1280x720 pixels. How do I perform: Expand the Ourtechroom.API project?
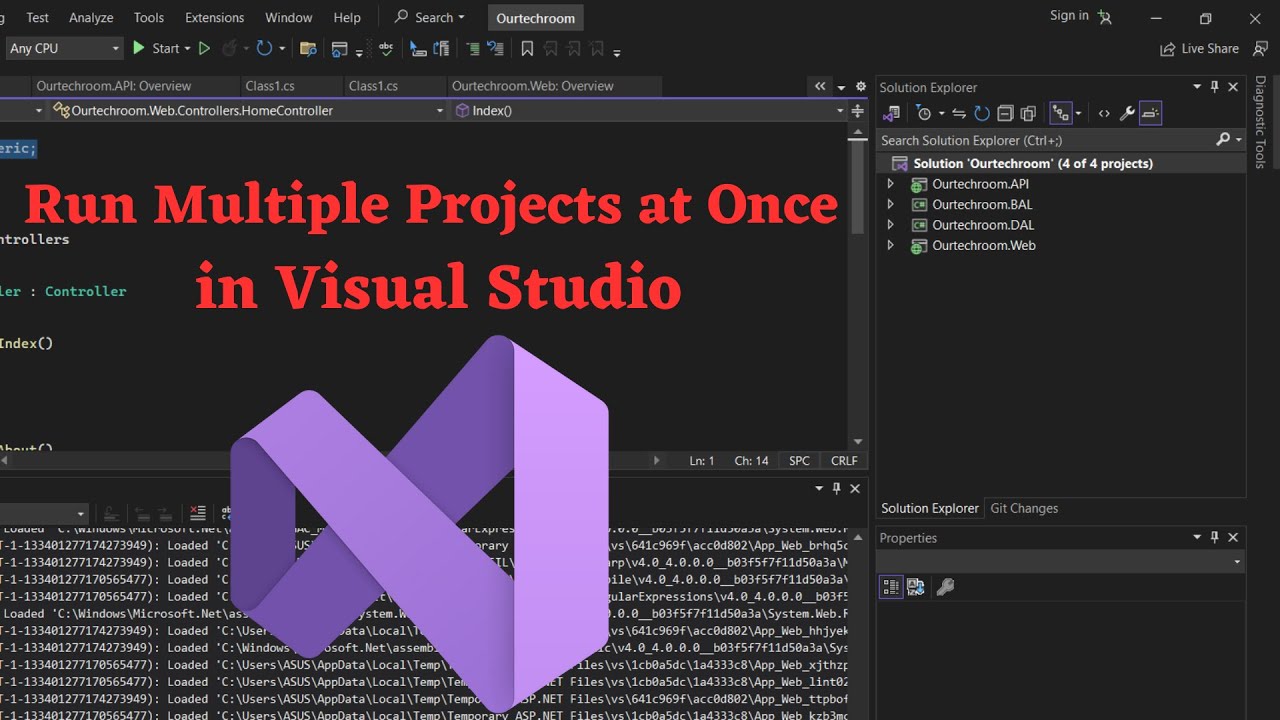(x=891, y=184)
